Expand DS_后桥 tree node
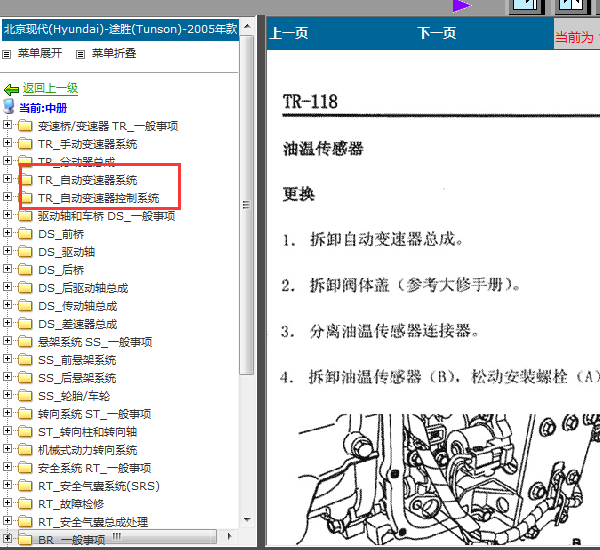 click(7, 268)
